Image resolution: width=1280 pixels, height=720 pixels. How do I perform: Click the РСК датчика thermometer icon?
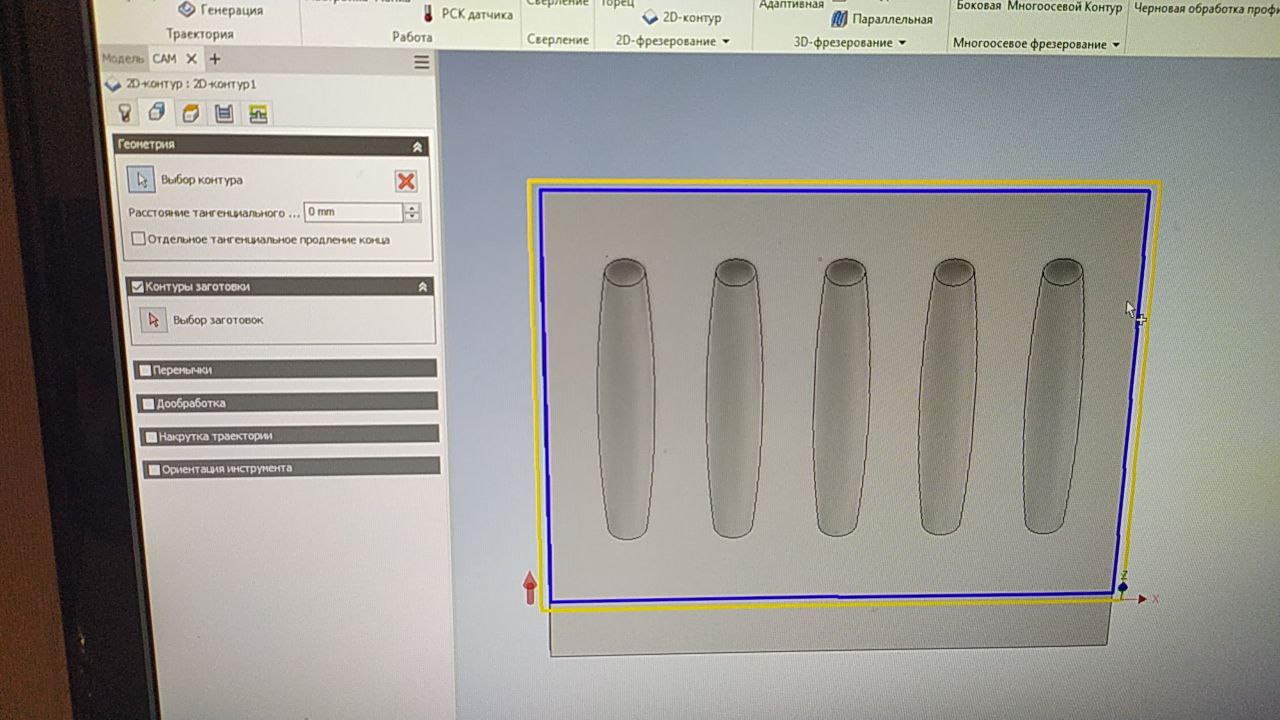click(x=428, y=13)
